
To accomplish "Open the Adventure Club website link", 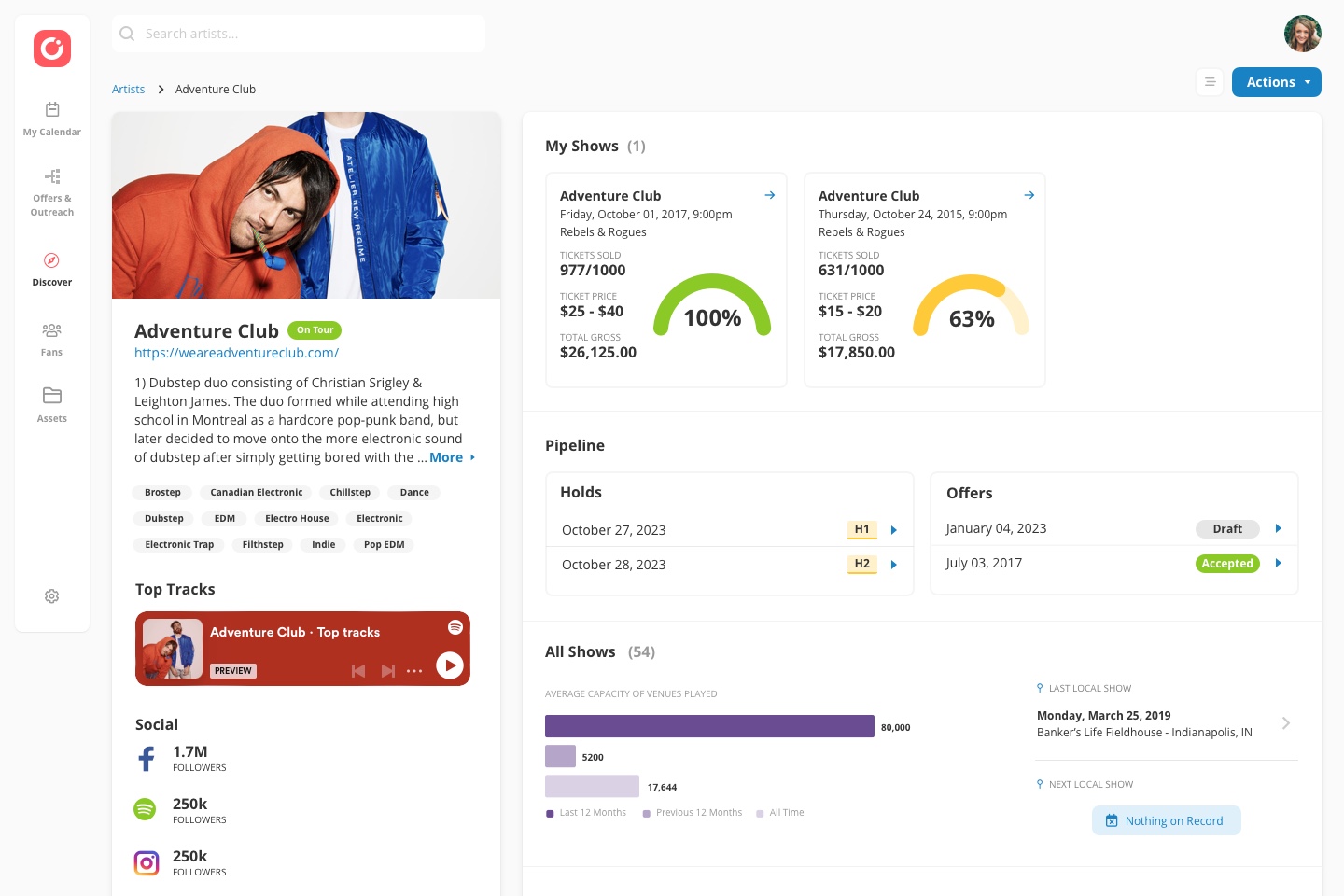I will 236,353.
